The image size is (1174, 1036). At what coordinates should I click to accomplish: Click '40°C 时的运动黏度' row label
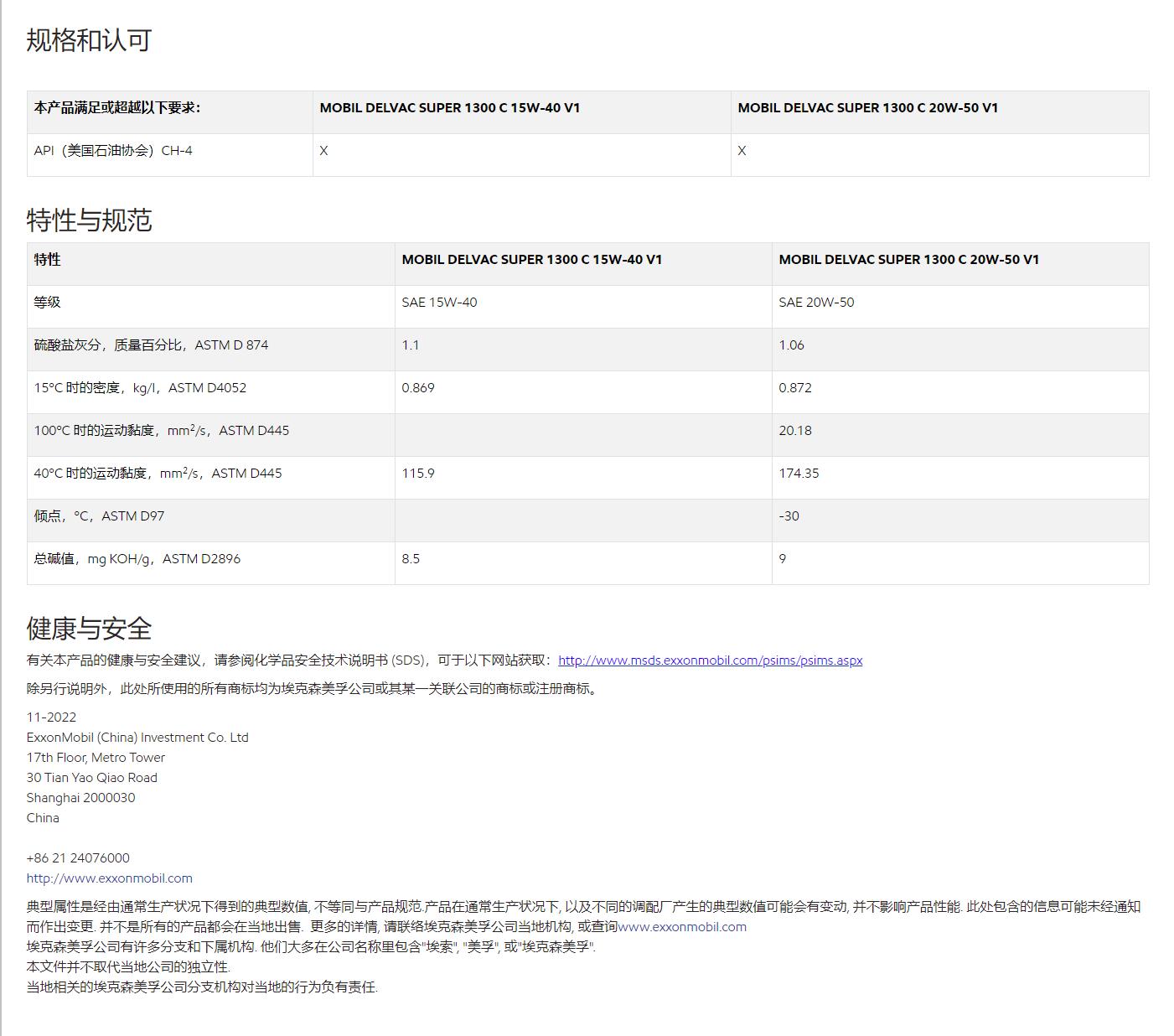click(x=158, y=474)
